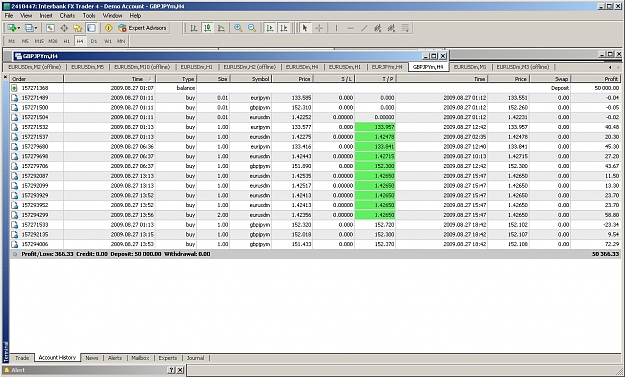625x377 pixels.
Task: Open the Charts menu
Action: [67, 16]
